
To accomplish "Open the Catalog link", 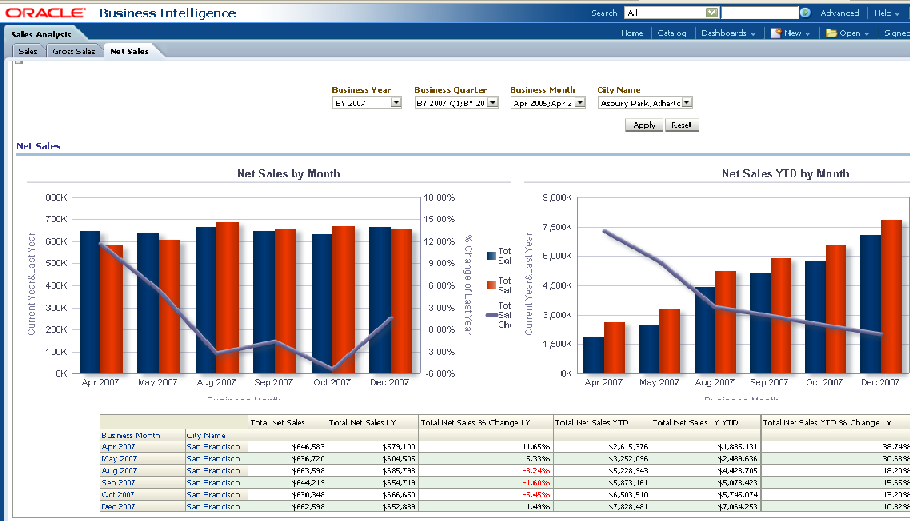I will click(x=671, y=33).
